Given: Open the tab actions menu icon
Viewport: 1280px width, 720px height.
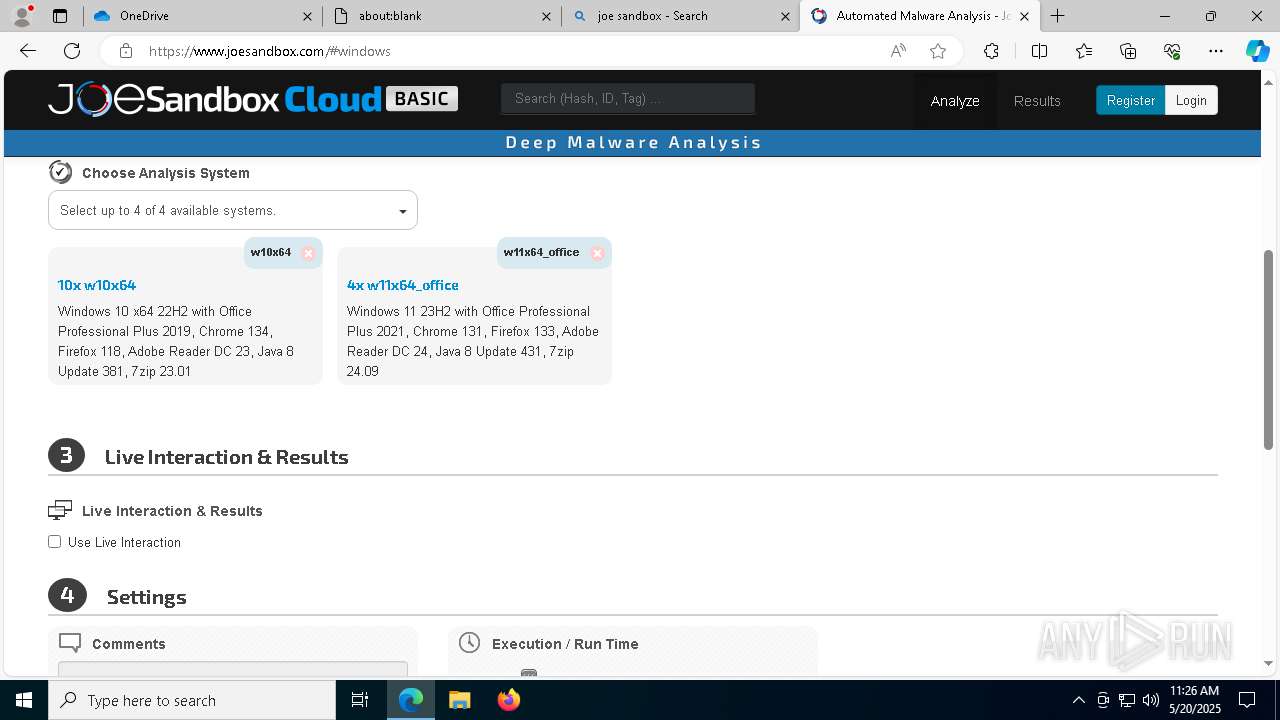Looking at the screenshot, I should (x=60, y=16).
